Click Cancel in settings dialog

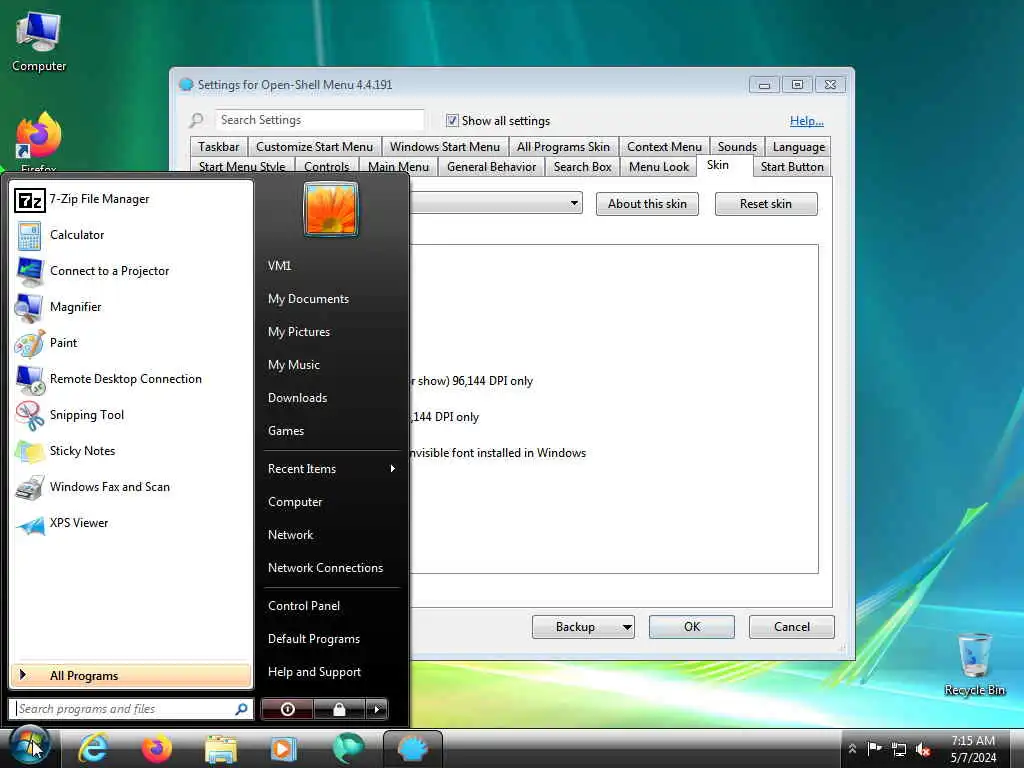792,627
